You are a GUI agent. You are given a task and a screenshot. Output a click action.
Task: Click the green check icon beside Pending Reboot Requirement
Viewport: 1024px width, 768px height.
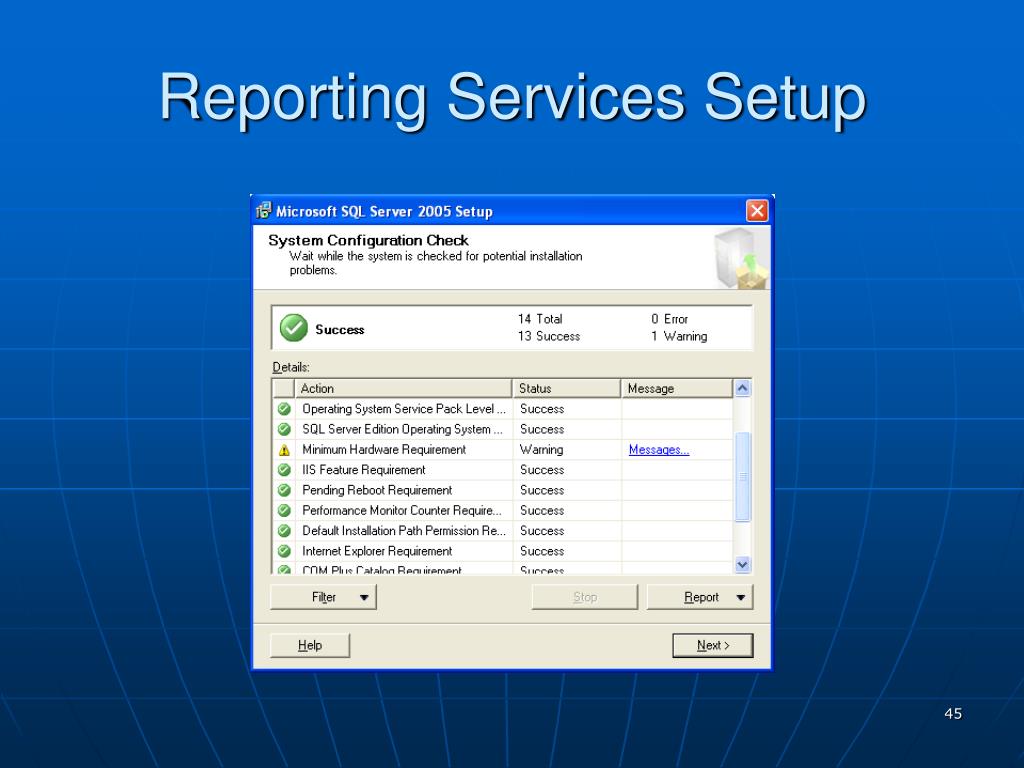(284, 490)
